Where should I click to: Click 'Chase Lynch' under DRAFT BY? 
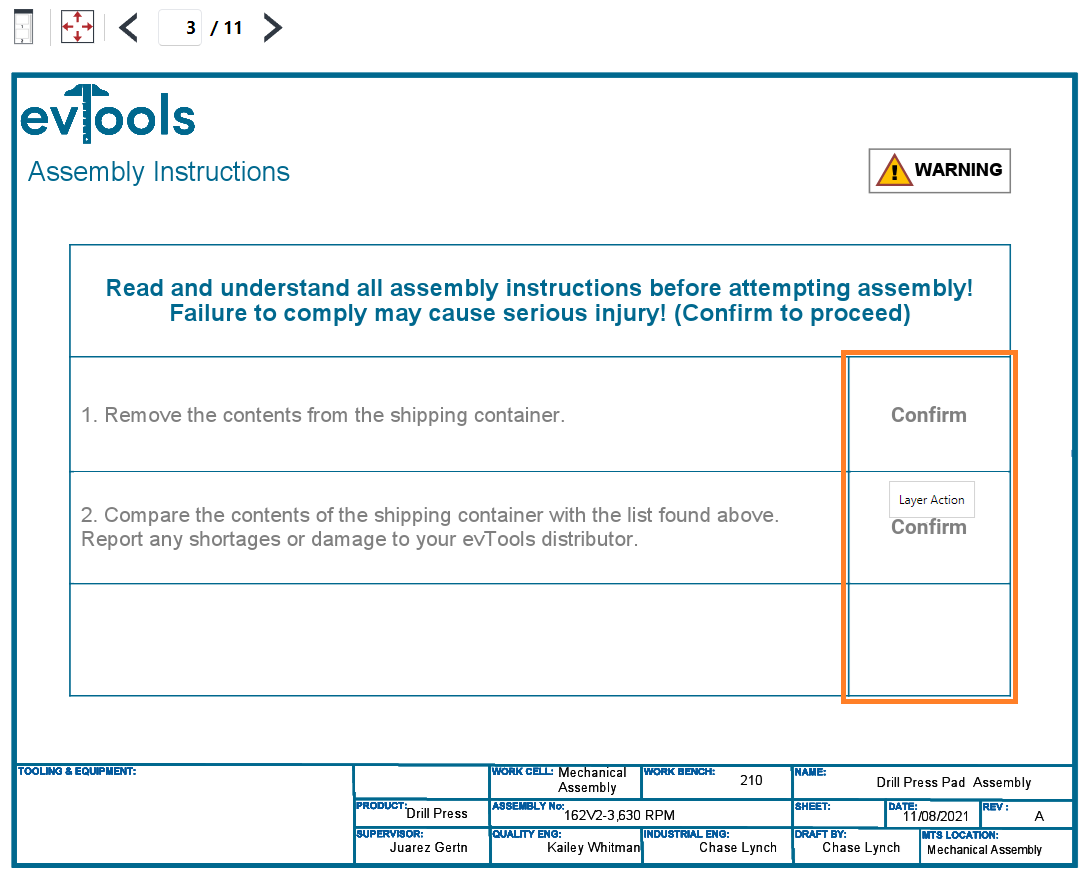point(861,848)
